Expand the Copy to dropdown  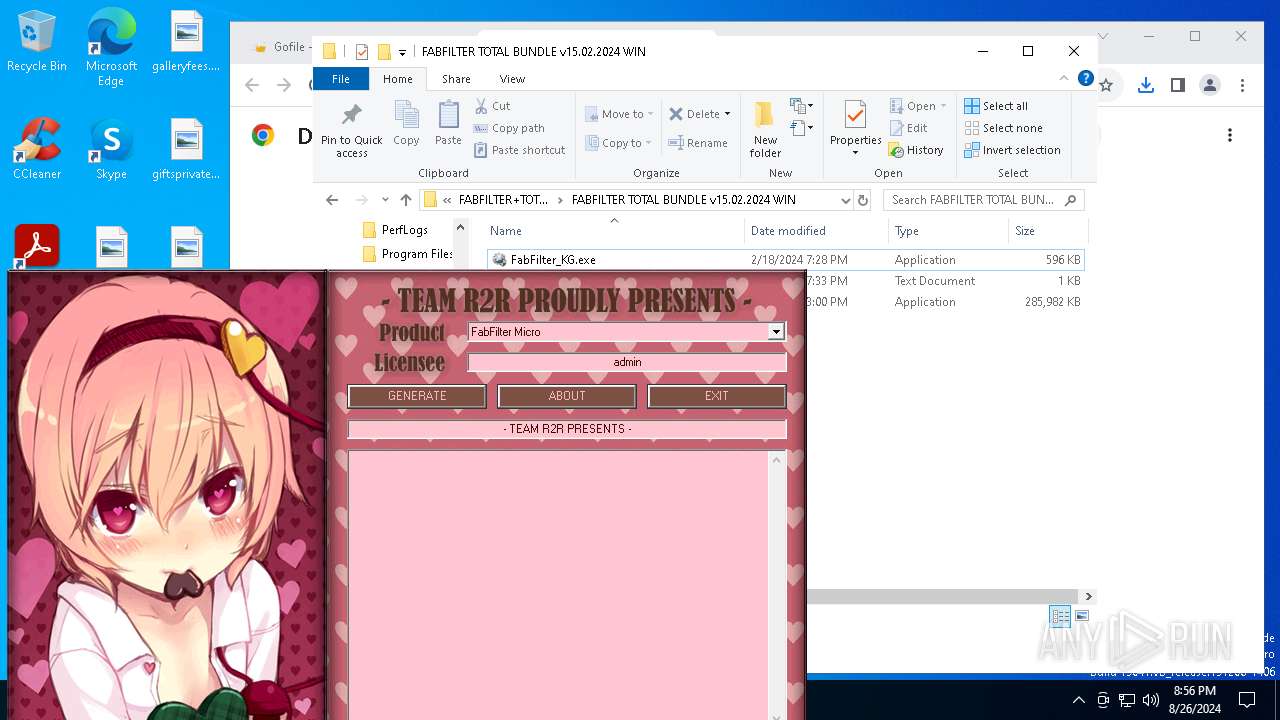[648, 143]
